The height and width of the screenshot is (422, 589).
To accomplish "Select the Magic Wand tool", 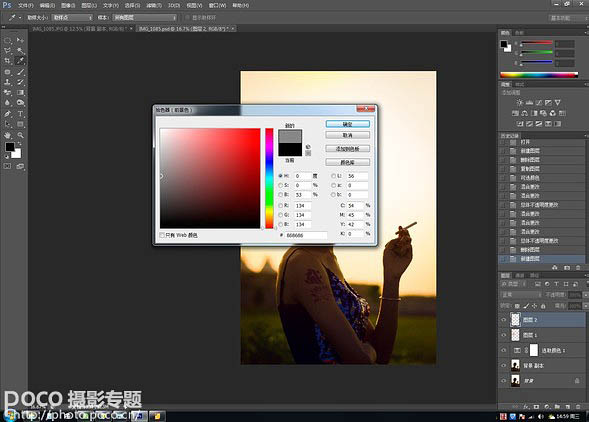I will coord(20,50).
